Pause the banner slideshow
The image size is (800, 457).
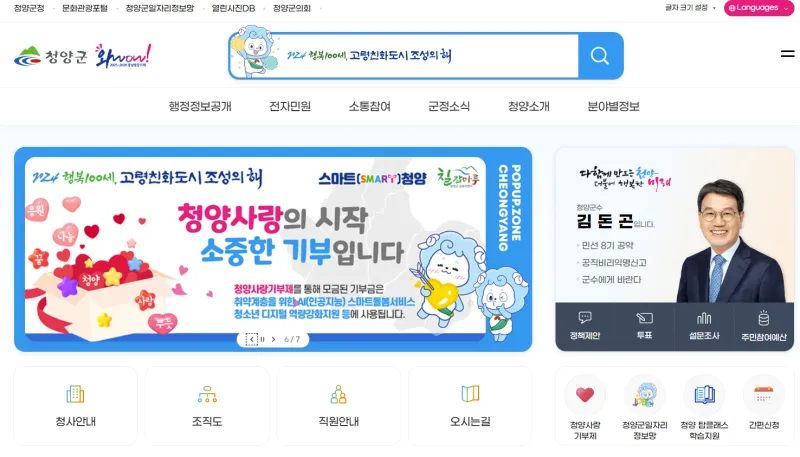pos(263,339)
